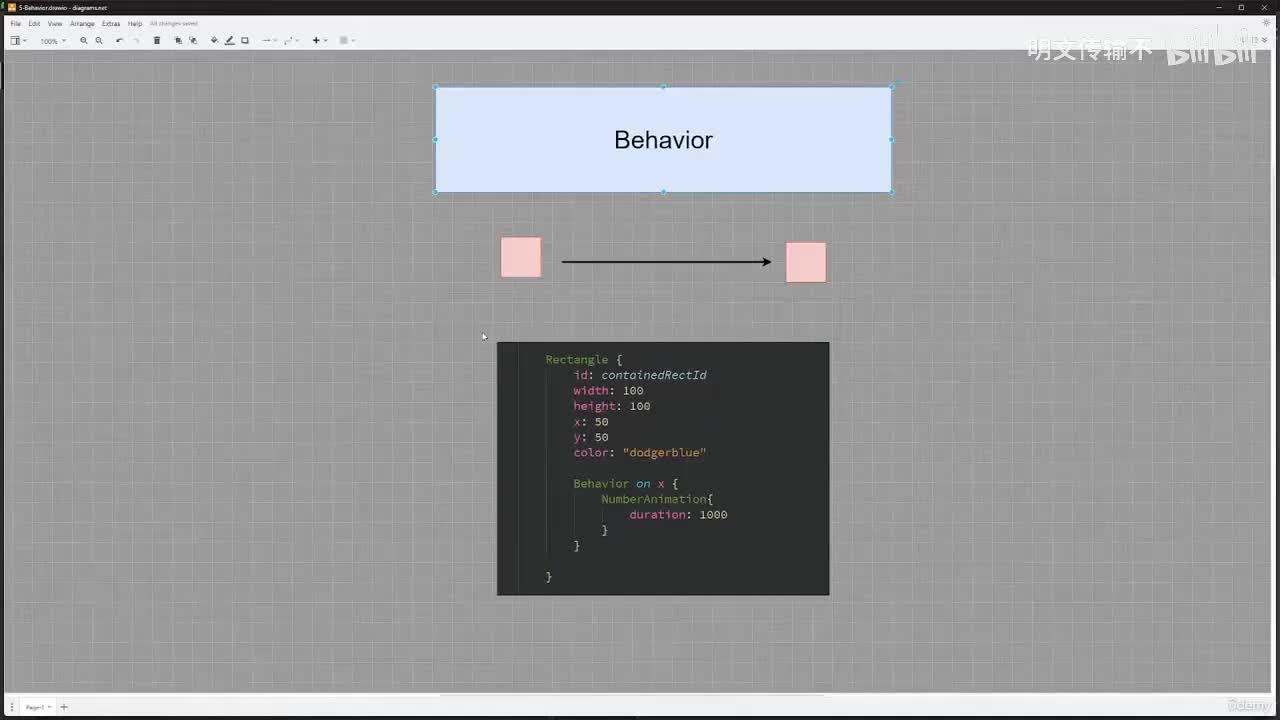Select the black arrow between pink squares
The height and width of the screenshot is (720, 1280).
click(x=666, y=262)
